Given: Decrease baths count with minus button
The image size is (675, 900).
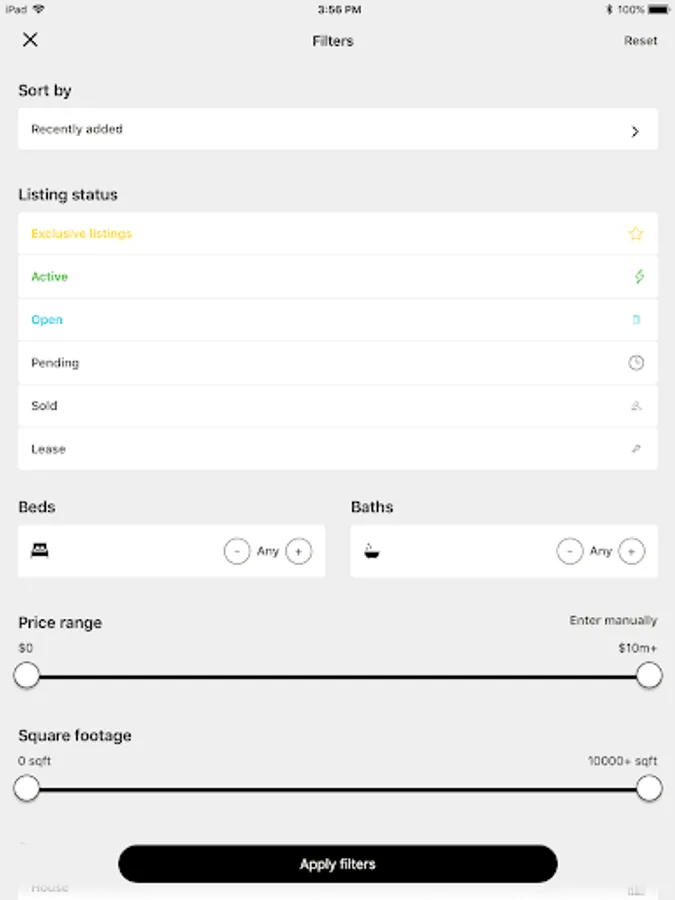Looking at the screenshot, I should (x=569, y=551).
